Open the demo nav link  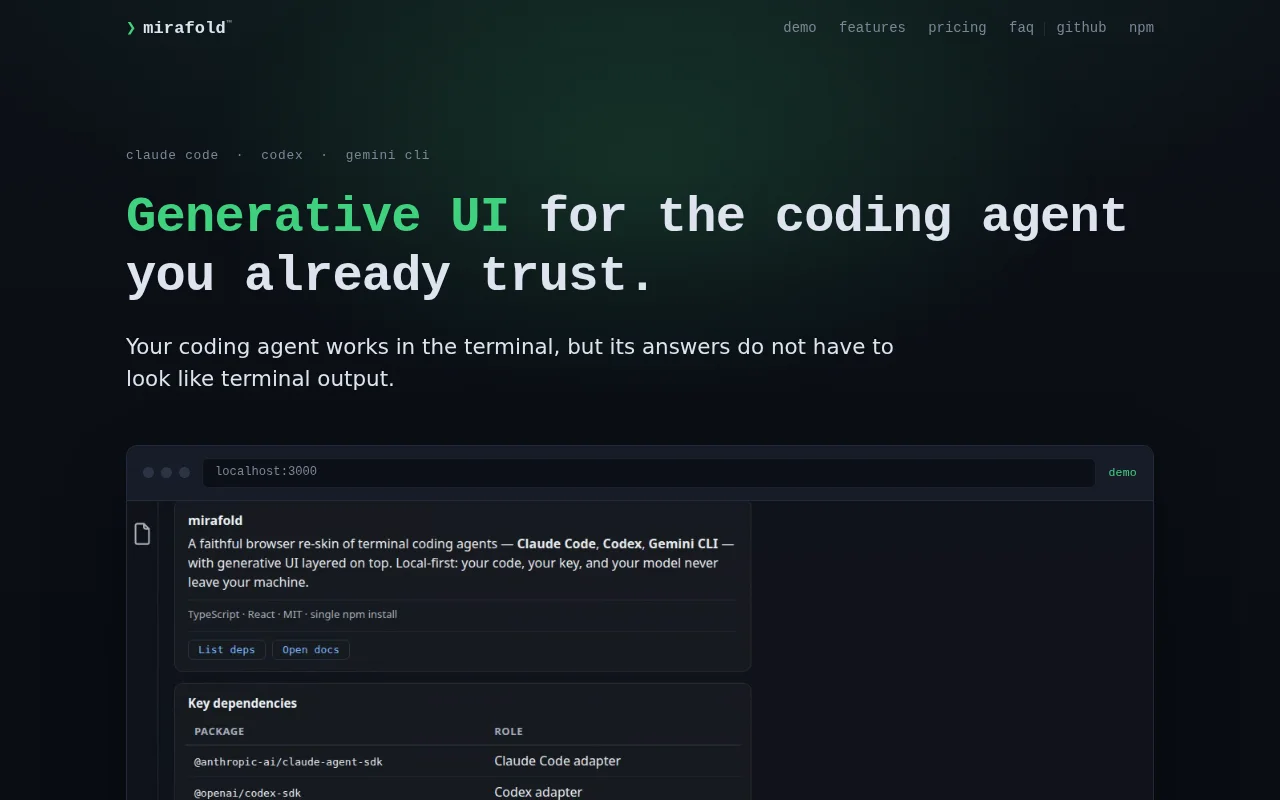800,28
